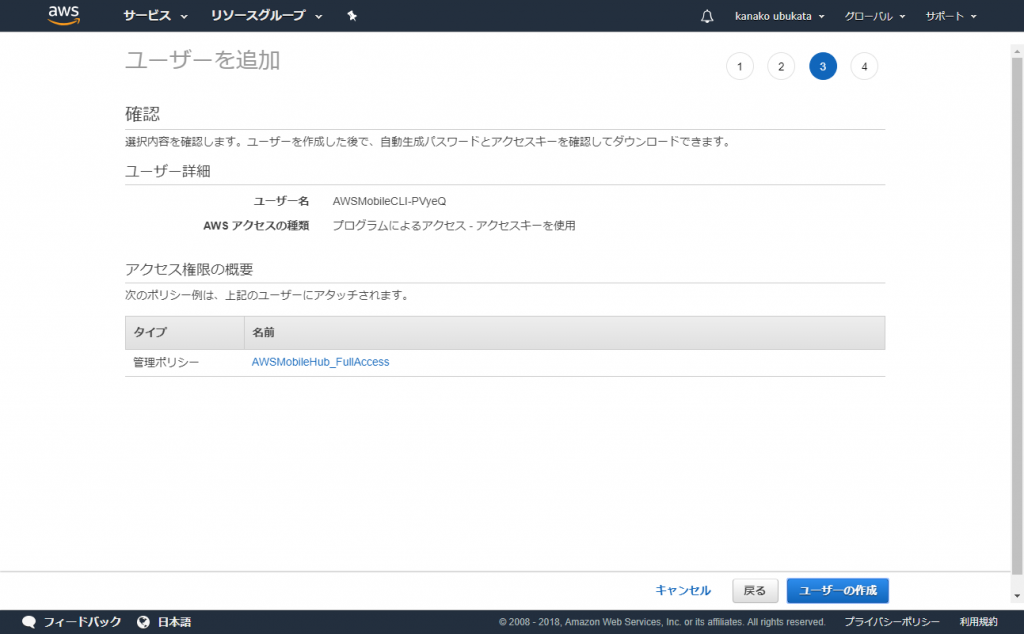Click the copyright 2008 - 2018 footer text
This screenshot has width=1024, height=634.
[662, 622]
